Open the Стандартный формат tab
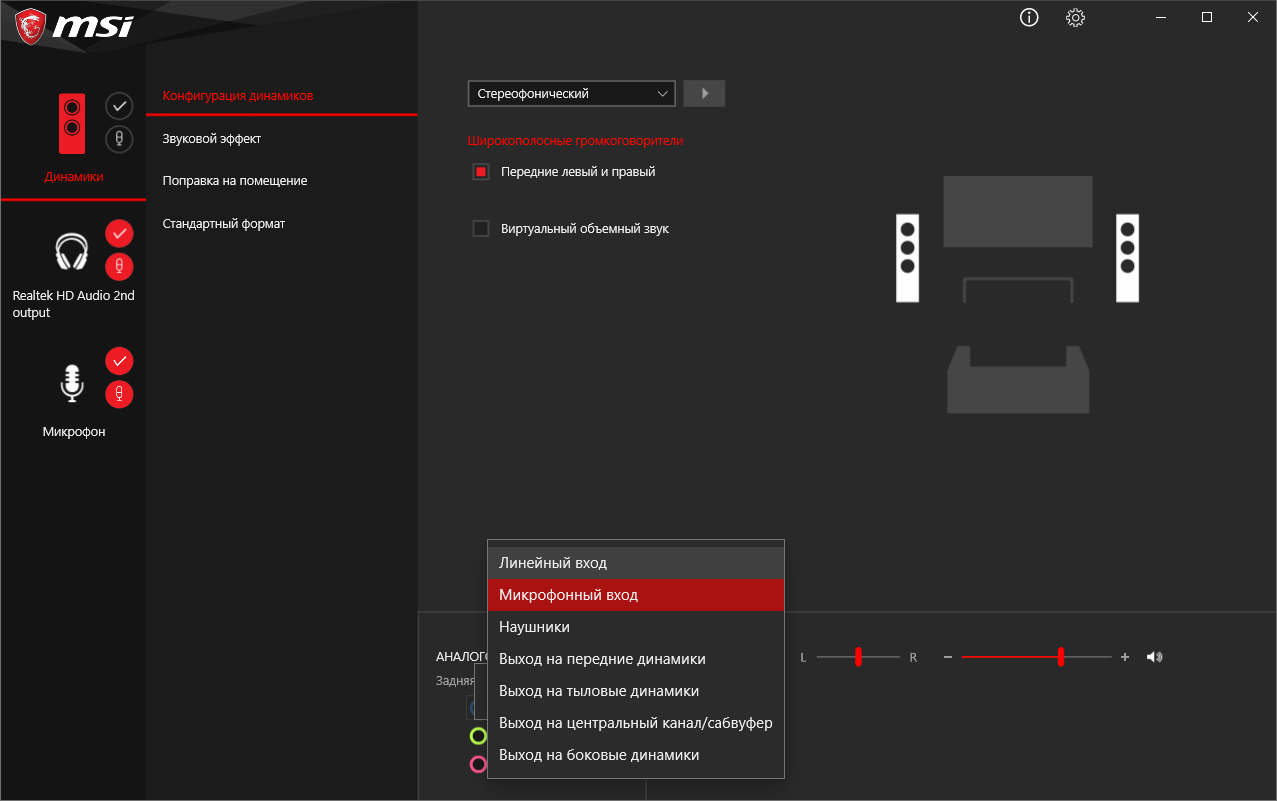Viewport: 1277px width, 801px height. [224, 224]
